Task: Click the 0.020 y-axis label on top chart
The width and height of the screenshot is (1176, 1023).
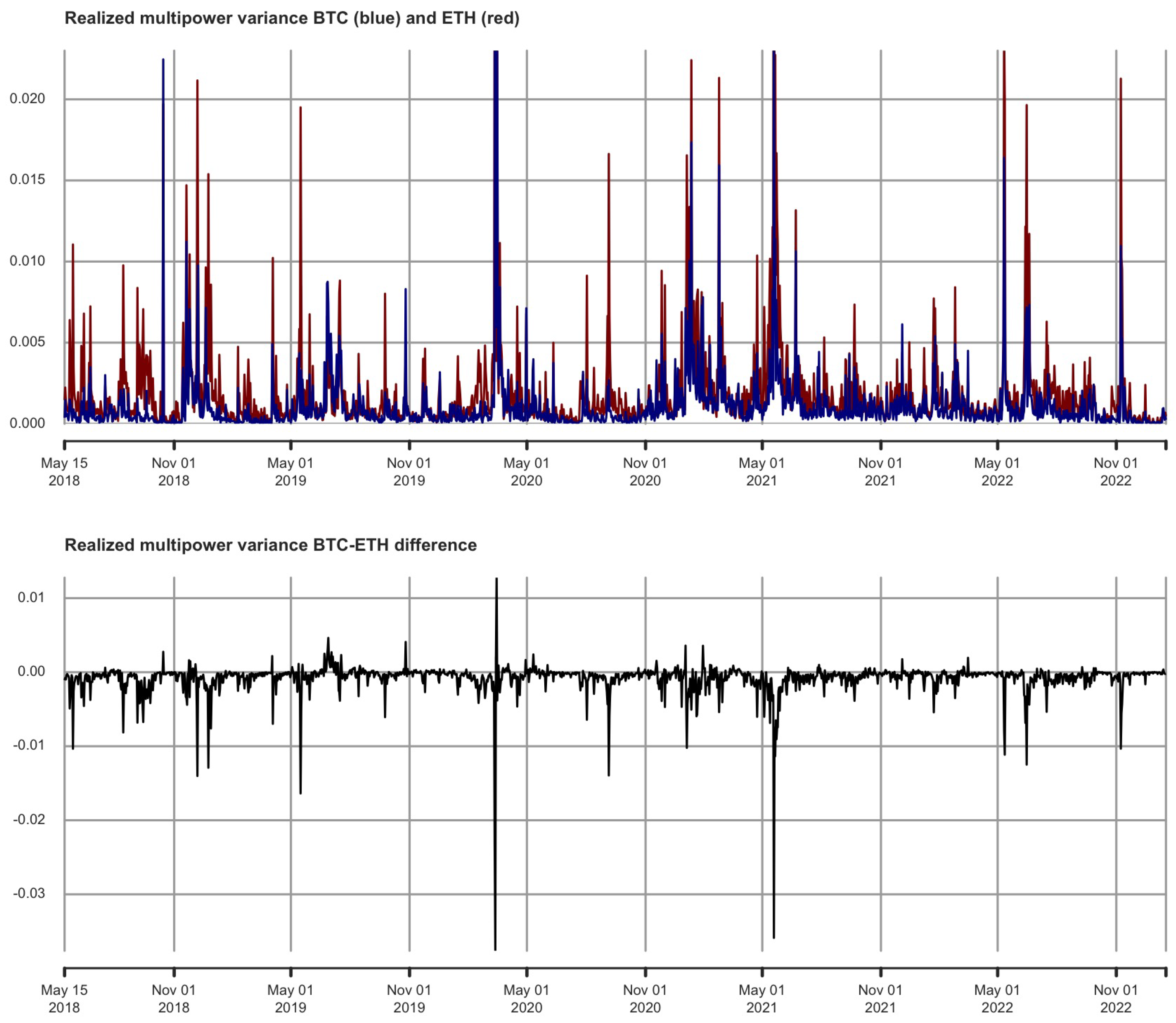Action: pos(27,99)
